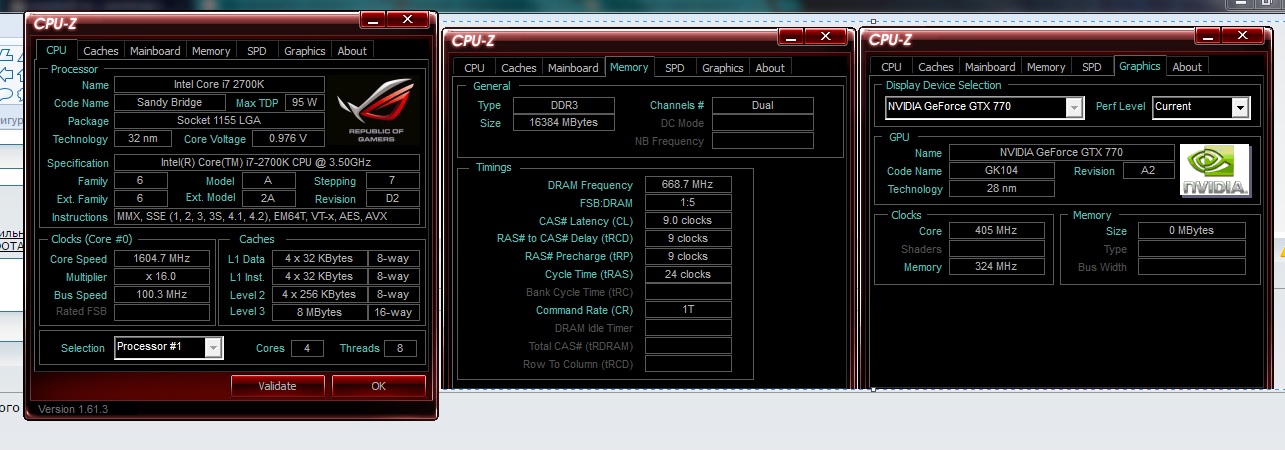Viewport: 1285px width, 450px height.
Task: Open Mainboard tab in CPU window
Action: tap(155, 50)
